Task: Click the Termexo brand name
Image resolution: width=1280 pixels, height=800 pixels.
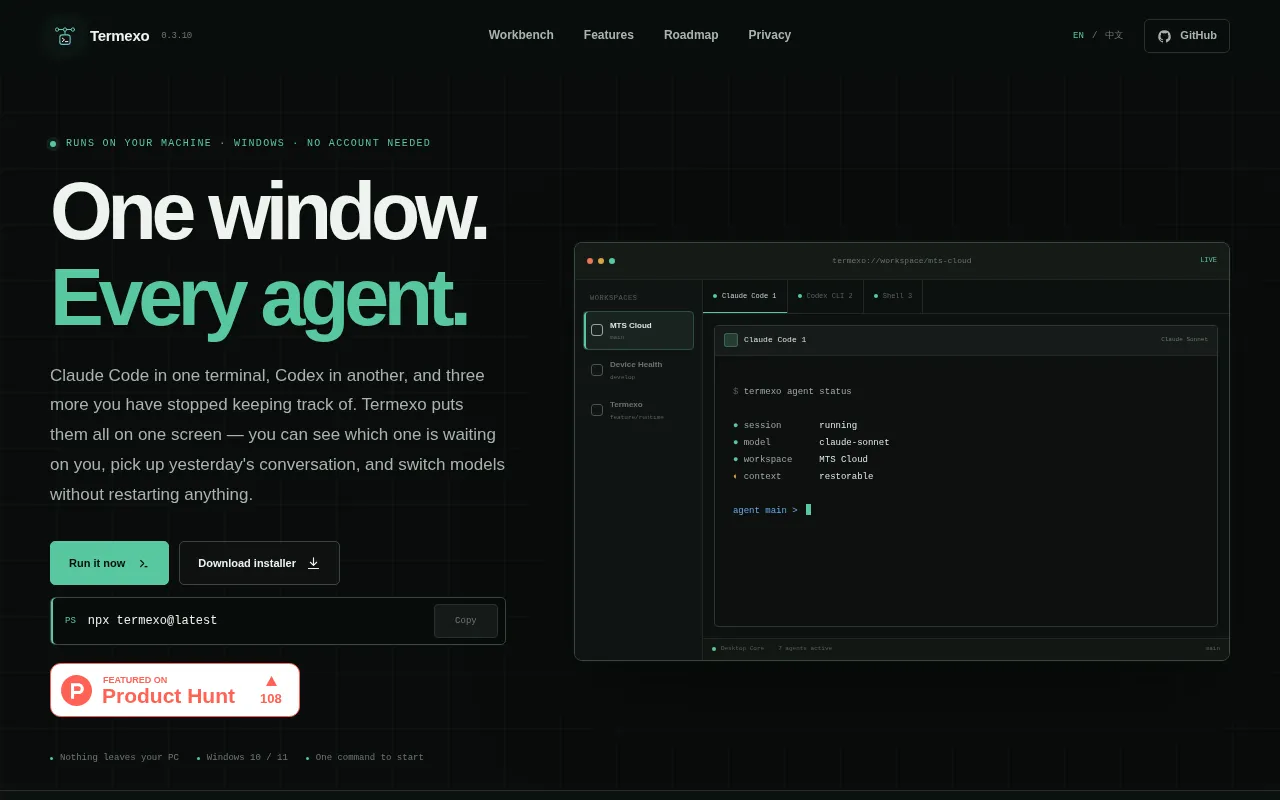Action: point(119,36)
